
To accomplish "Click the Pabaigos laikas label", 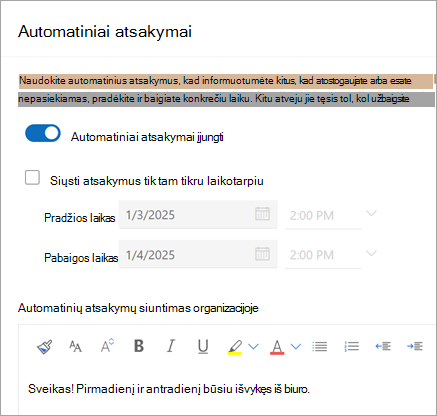I will click(x=81, y=258).
